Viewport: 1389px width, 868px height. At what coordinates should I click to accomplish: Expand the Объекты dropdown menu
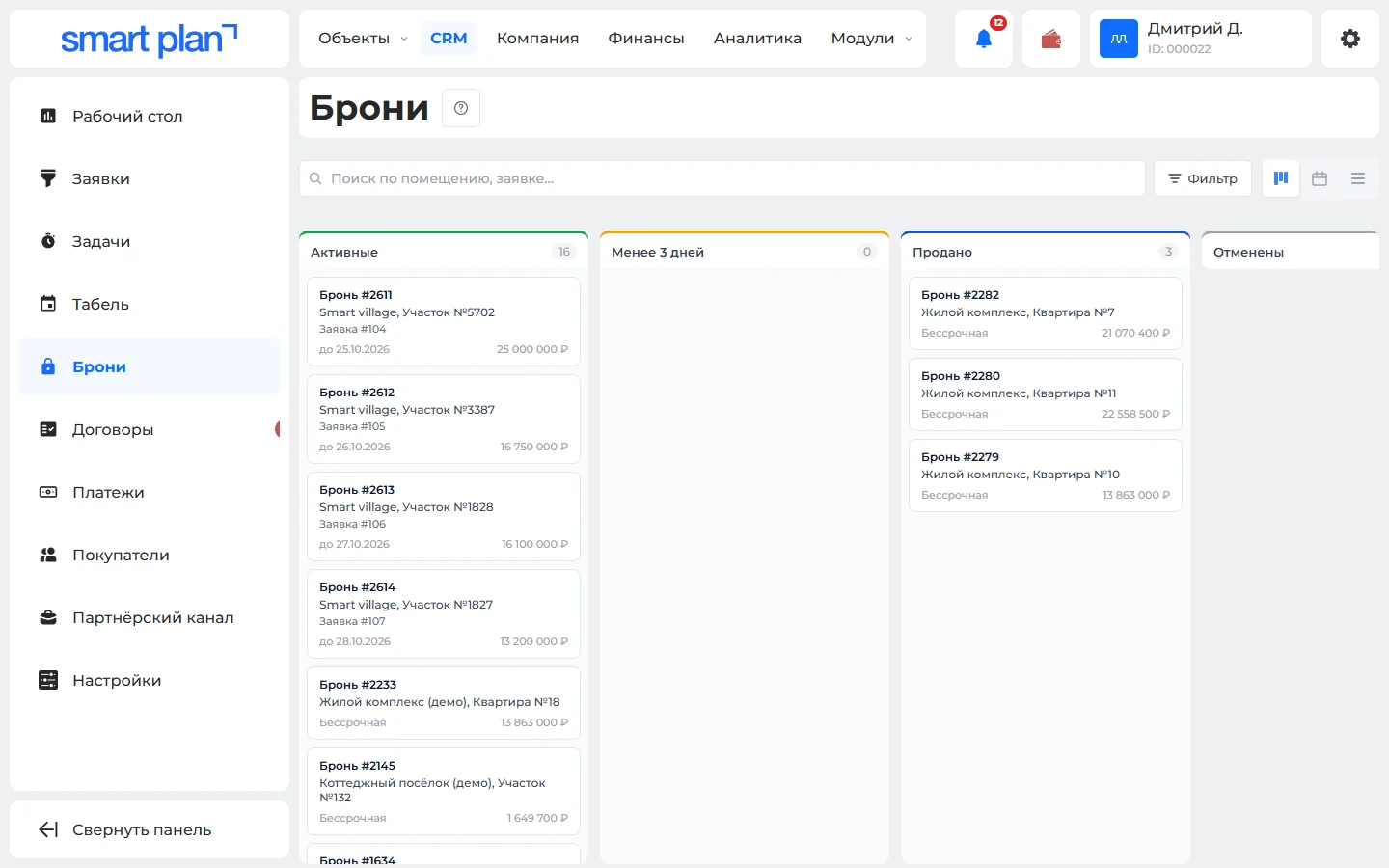tap(363, 39)
